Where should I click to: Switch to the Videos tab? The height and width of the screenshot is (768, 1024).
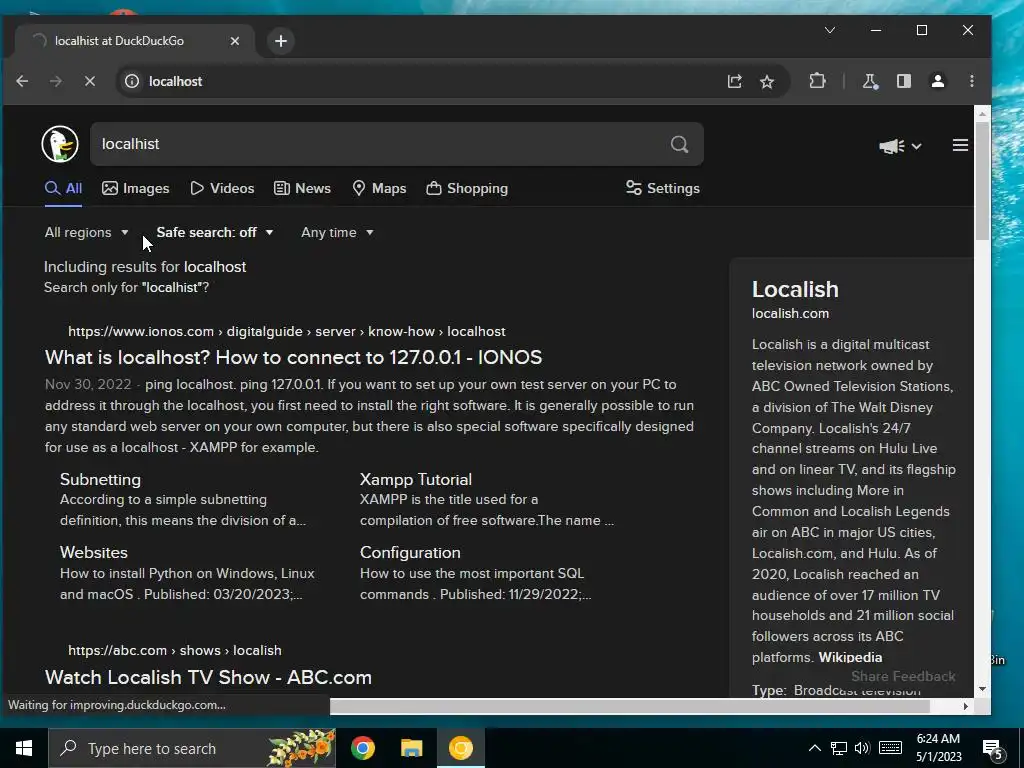coord(222,188)
